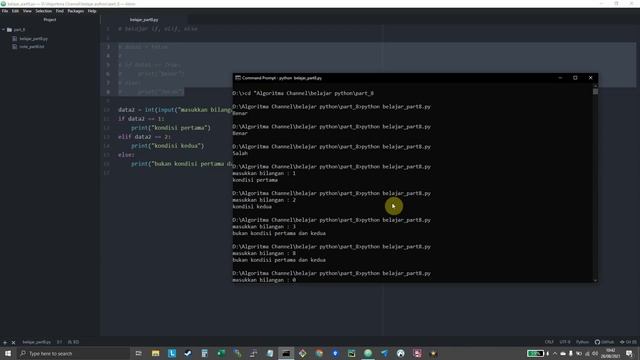Open the Atom editor taskbar icon
The image size is (640, 360).
[x=368, y=353]
